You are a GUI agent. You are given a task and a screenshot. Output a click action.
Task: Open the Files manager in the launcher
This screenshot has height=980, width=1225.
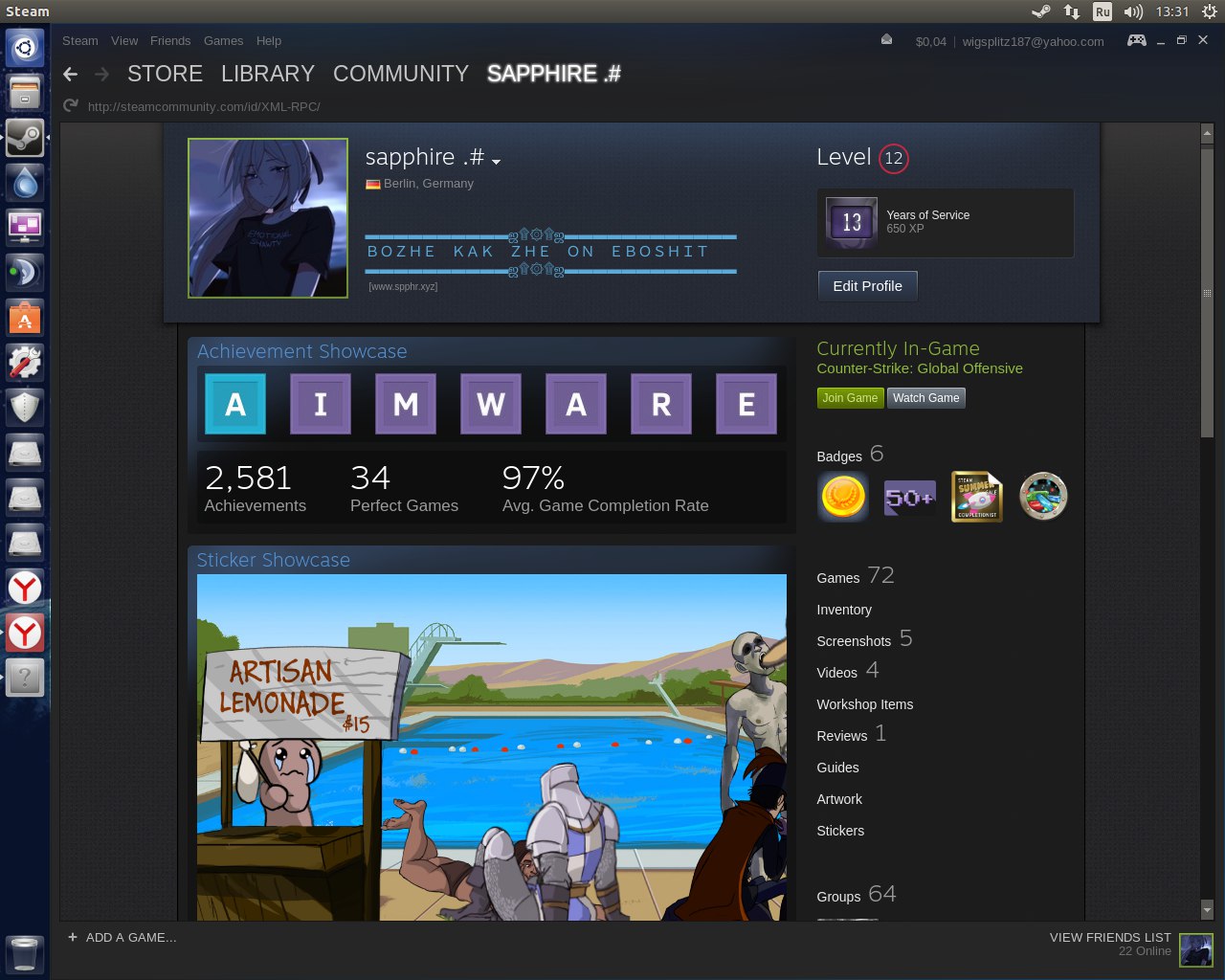tap(25, 93)
